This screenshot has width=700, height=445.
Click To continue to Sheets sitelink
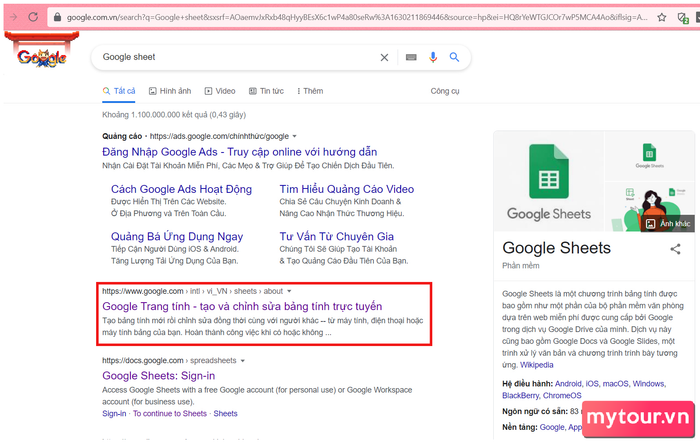[170, 414]
